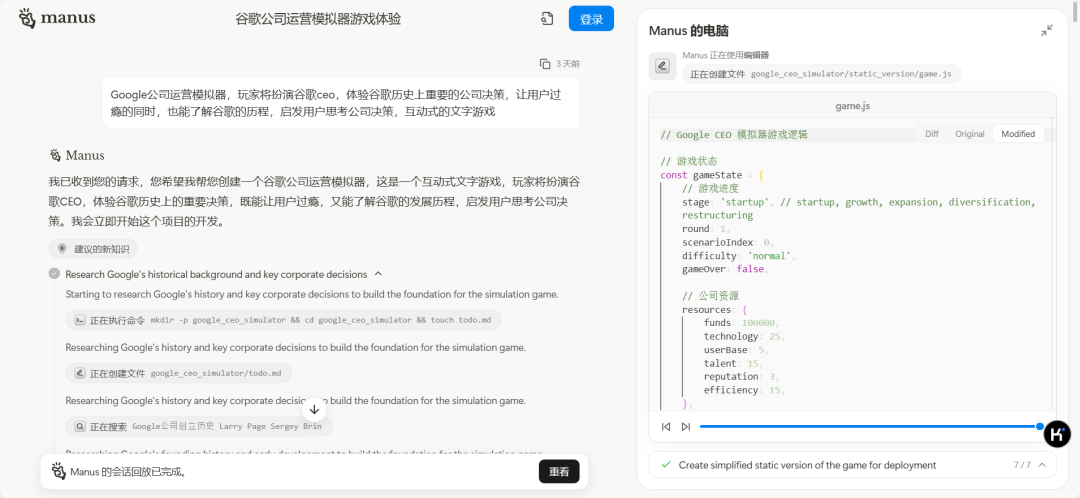This screenshot has height=498, width=1080.
Task: Open the document copy icon beside login
Action: 547,19
